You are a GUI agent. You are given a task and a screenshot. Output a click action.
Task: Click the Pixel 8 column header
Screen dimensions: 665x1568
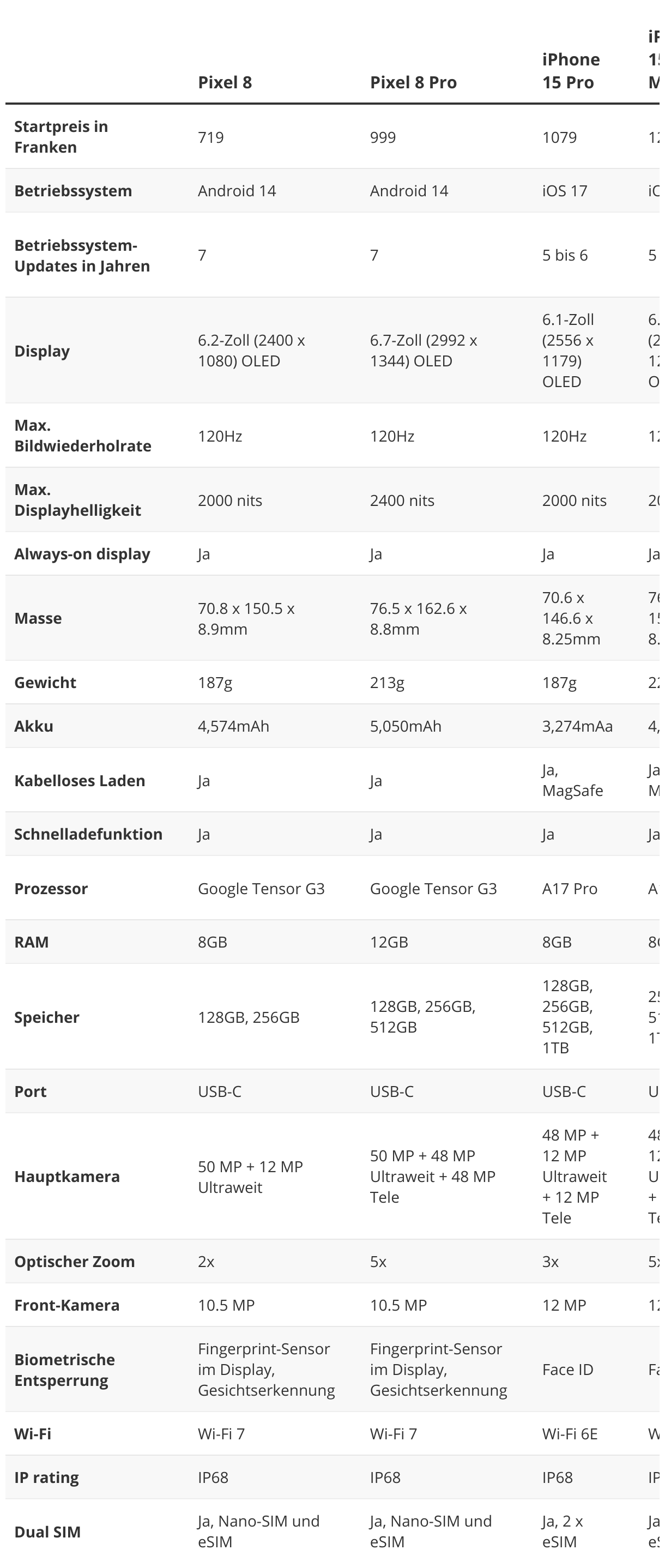coord(225,82)
